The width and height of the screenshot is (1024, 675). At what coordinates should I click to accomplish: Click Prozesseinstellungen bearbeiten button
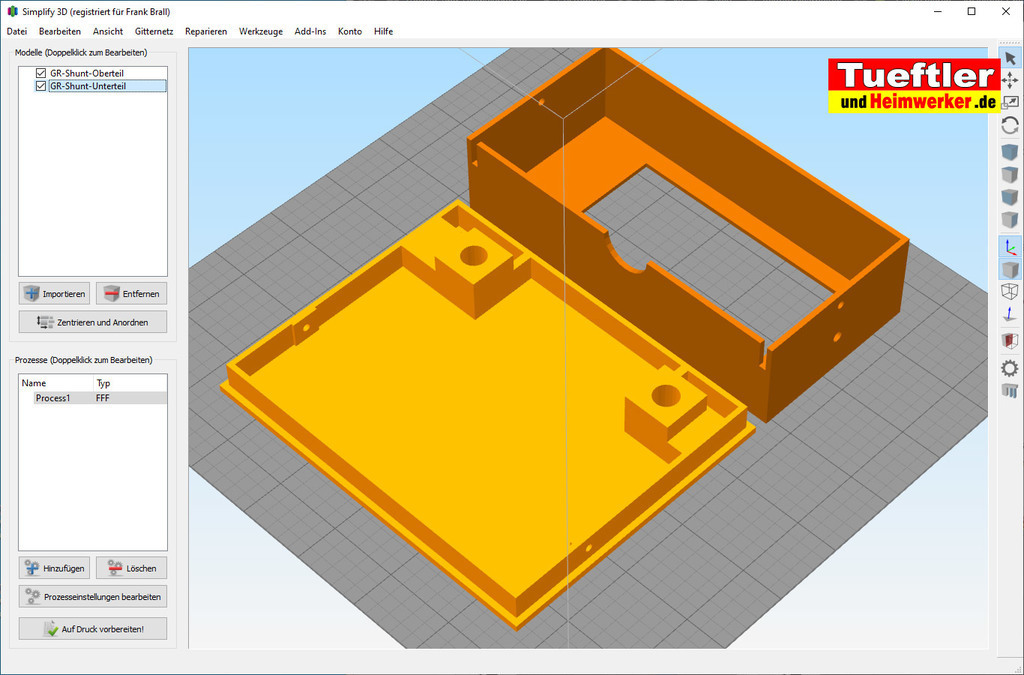(x=93, y=597)
